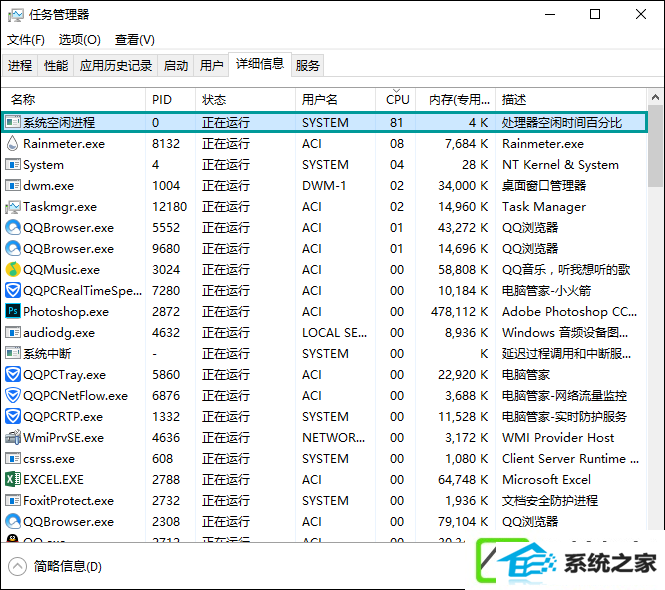Click the QQPCTray.exe shield icon
665x590 pixels.
(13, 375)
